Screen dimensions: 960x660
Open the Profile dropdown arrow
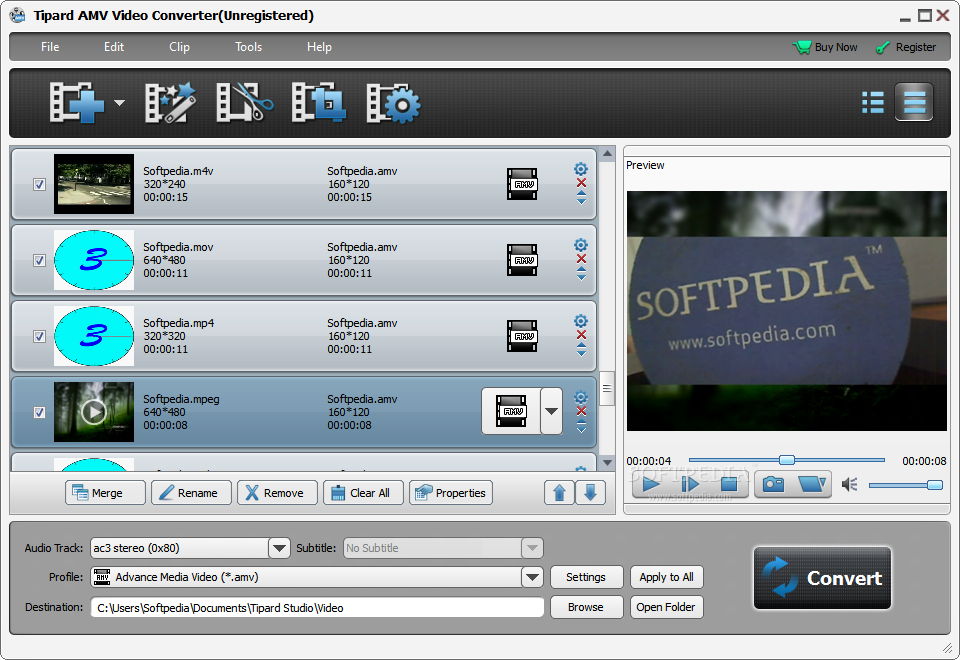click(533, 577)
